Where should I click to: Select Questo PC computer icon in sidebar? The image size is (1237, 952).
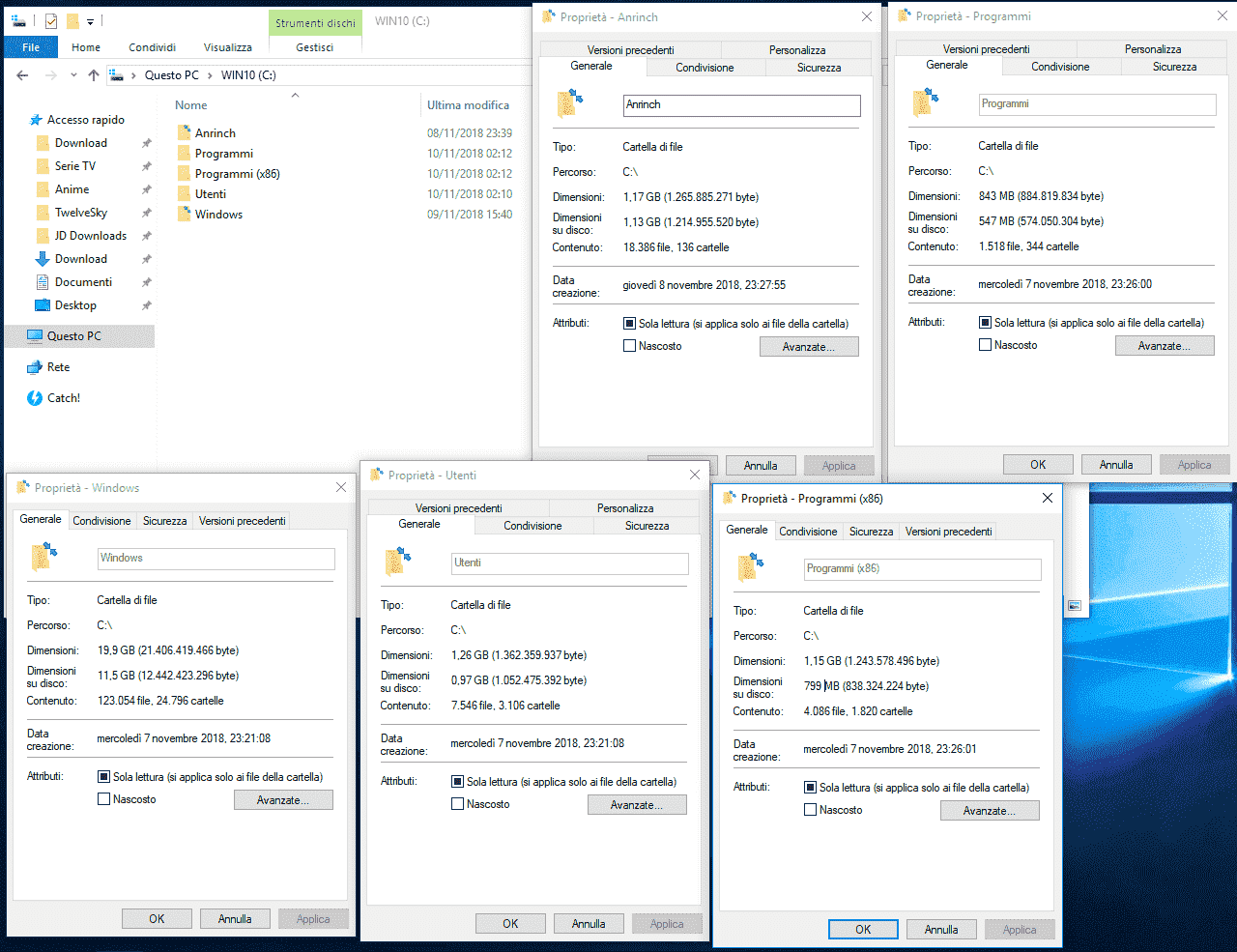point(35,336)
